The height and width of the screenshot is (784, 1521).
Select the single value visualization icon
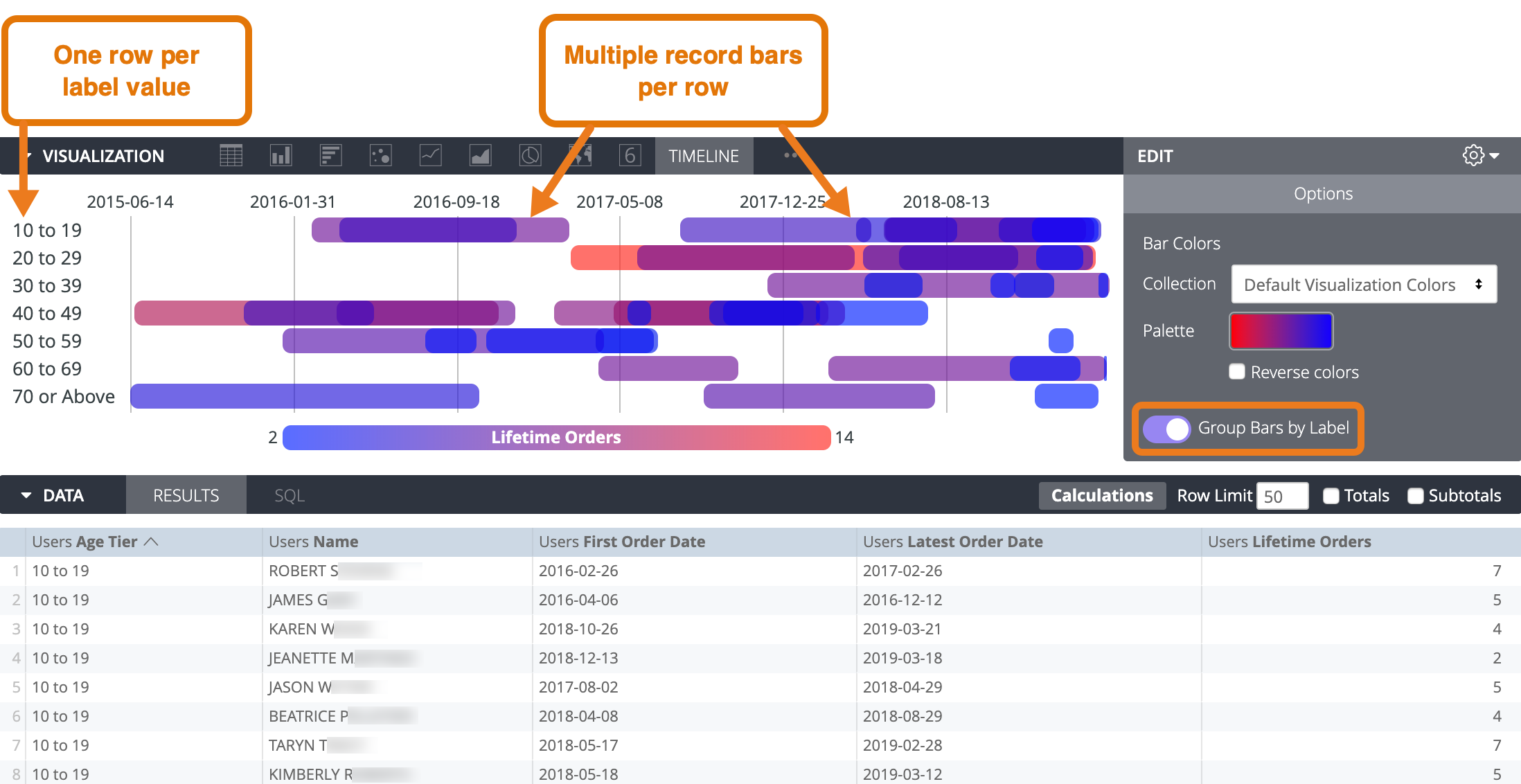click(630, 155)
